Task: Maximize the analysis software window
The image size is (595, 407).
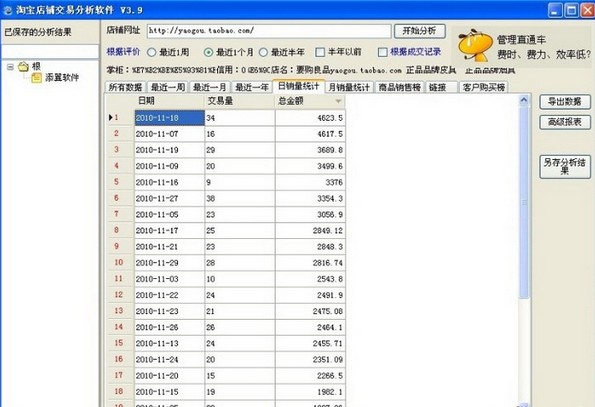Action: (571, 10)
